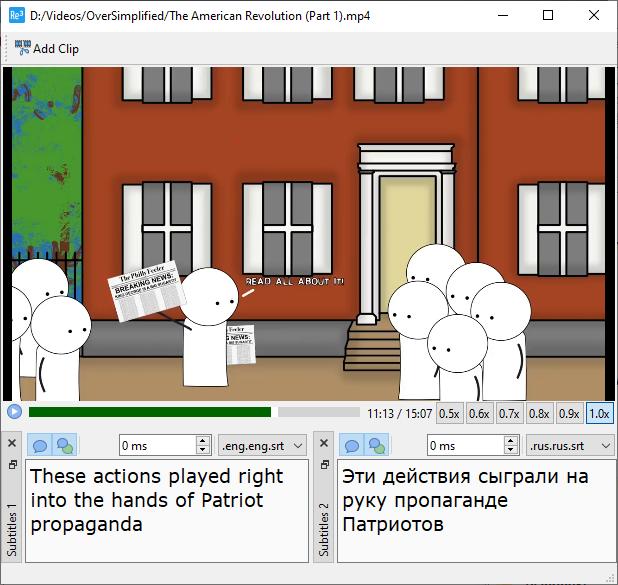
Task: Click the Subtitles 2 delay field showing 0 ms
Action: click(465, 445)
